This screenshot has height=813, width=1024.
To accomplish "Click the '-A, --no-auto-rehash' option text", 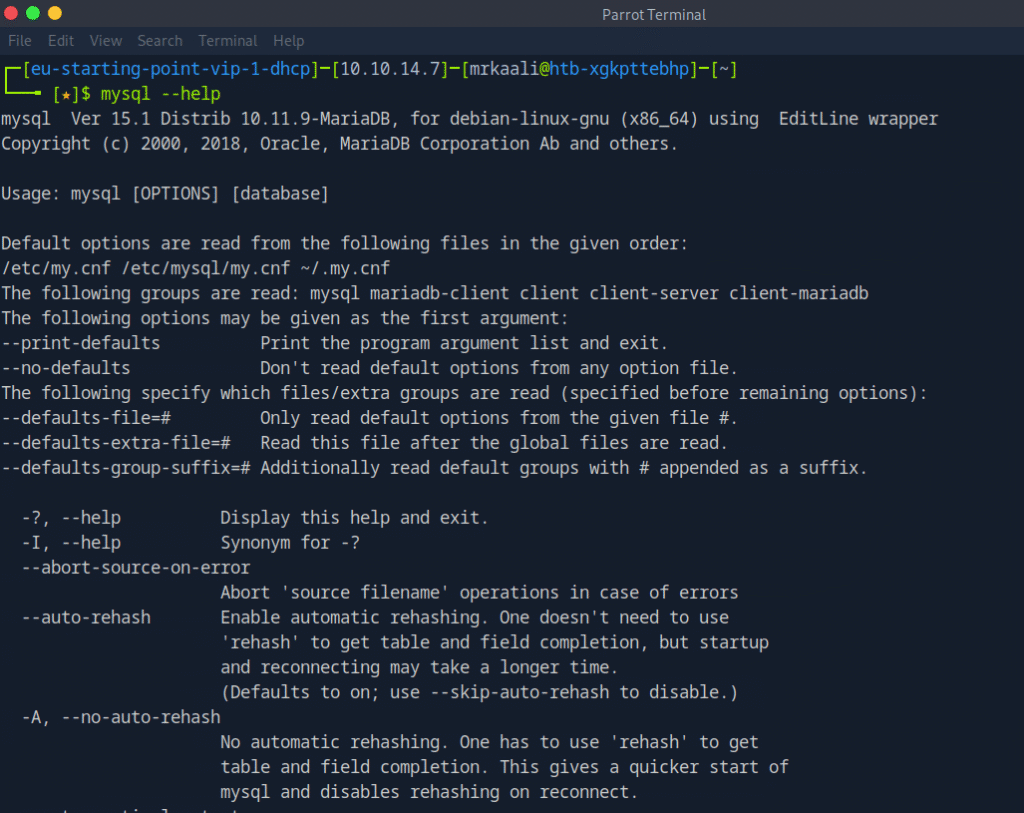I will point(121,717).
